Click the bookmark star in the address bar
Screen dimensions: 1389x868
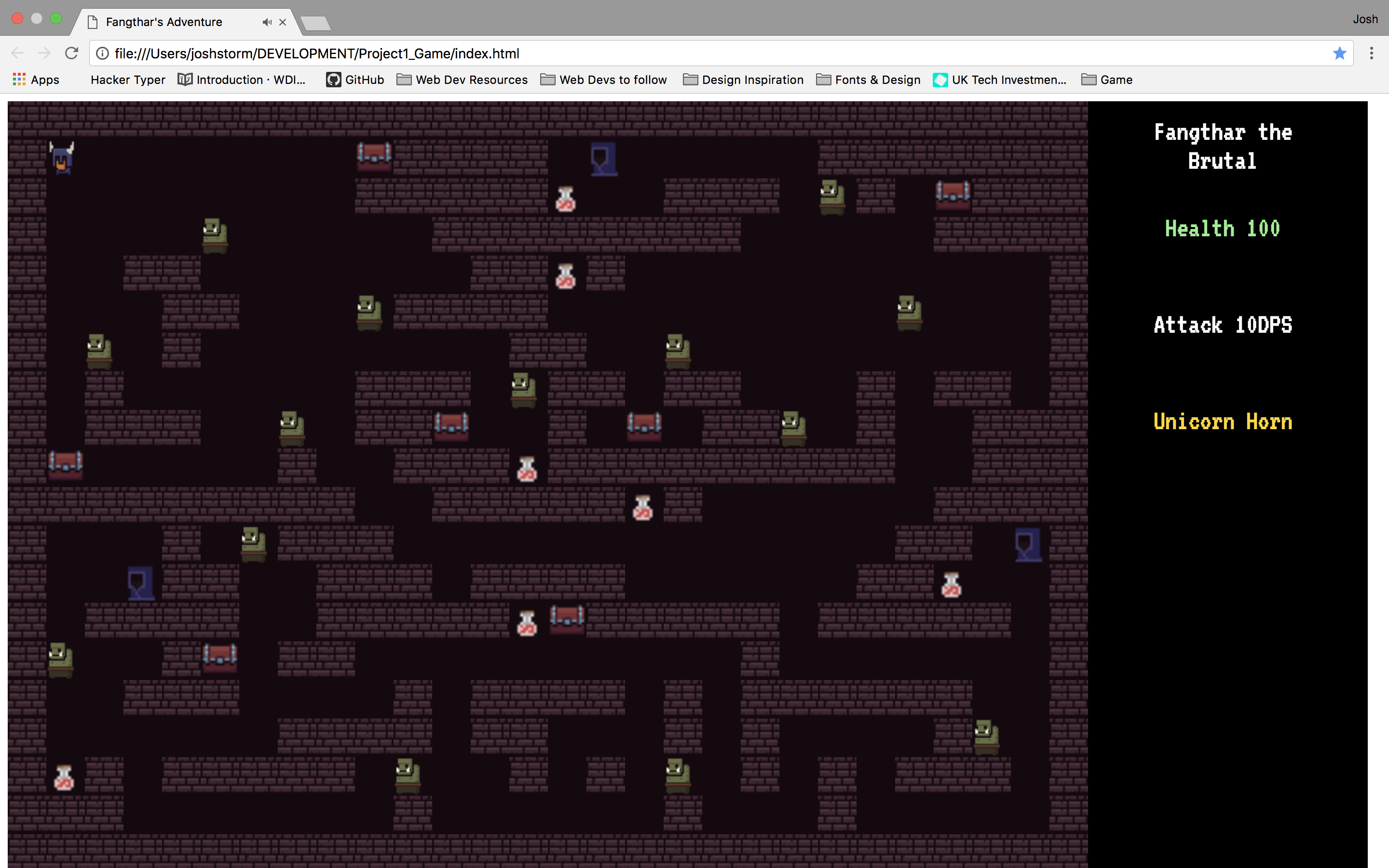tap(1339, 54)
